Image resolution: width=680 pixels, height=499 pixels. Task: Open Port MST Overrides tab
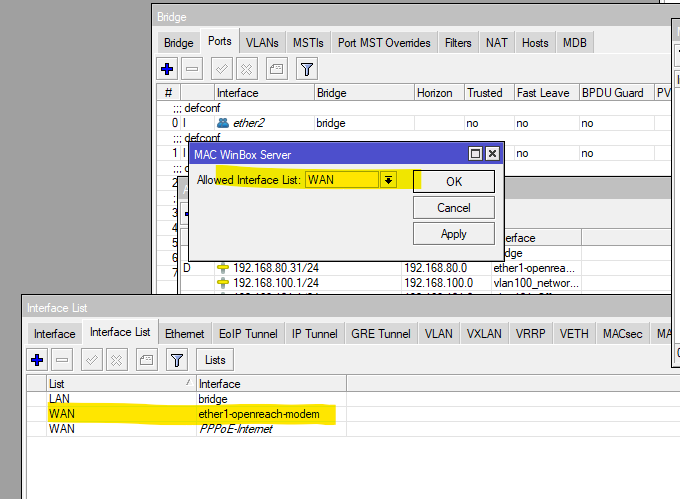click(x=384, y=43)
